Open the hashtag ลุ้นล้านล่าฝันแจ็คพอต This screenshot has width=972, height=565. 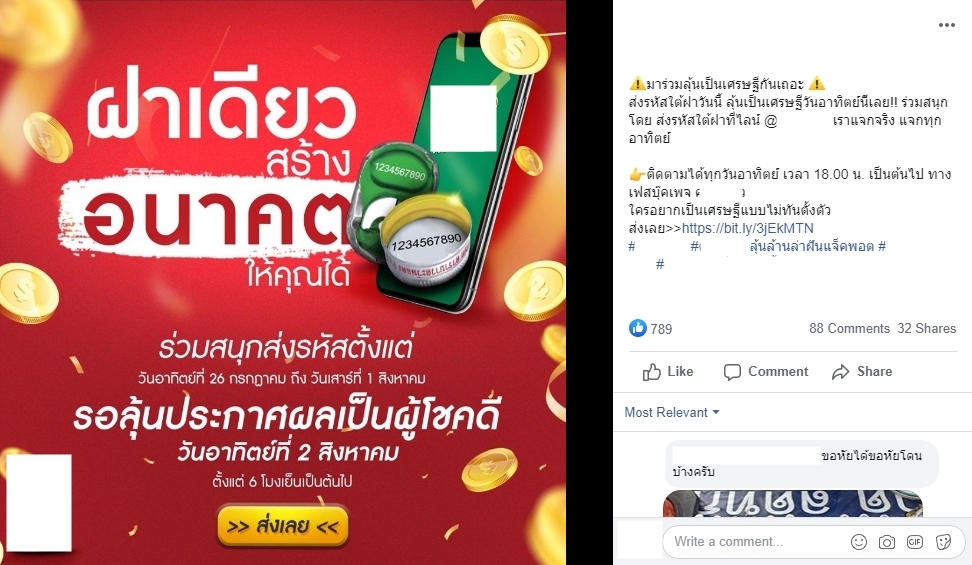coord(811,246)
